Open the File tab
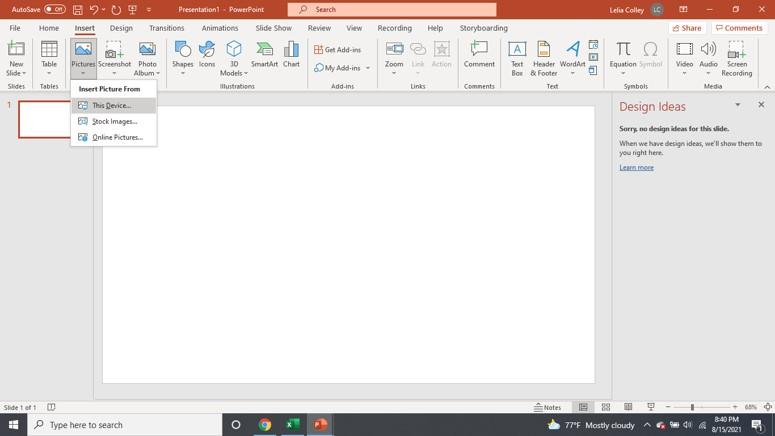The height and width of the screenshot is (436, 775). coord(15,28)
